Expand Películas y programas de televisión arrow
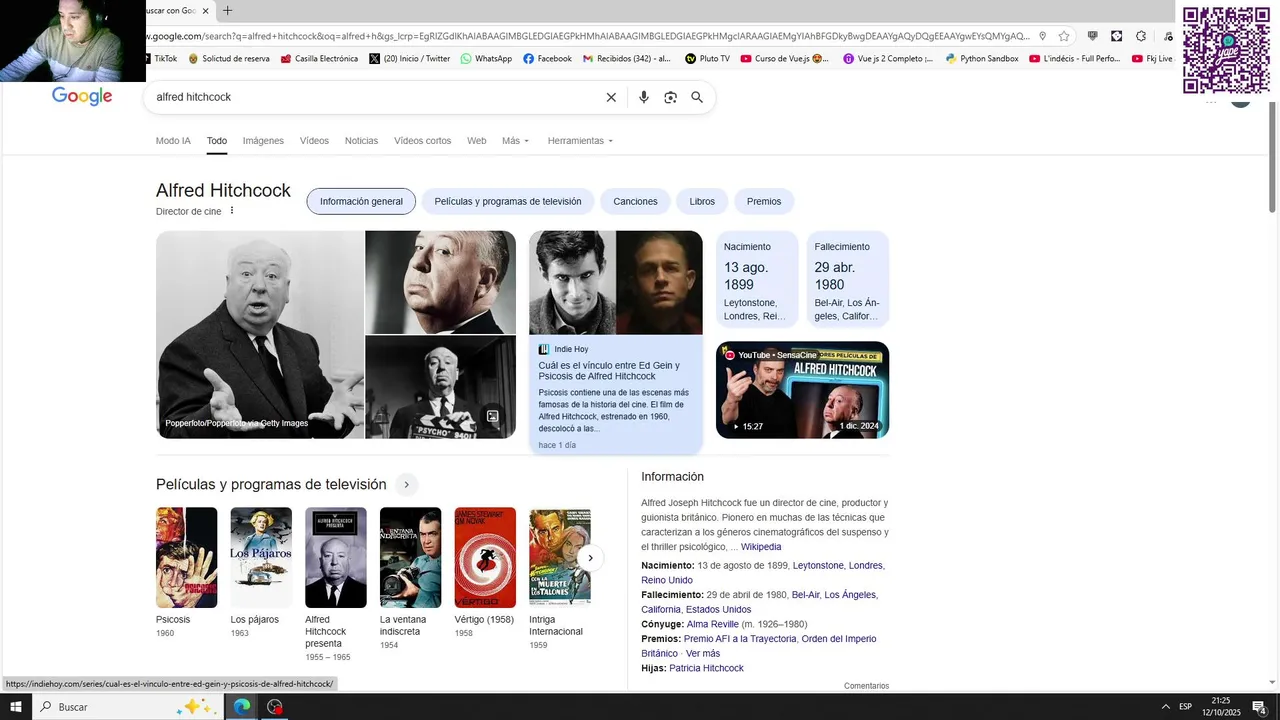The image size is (1280, 720). coord(406,485)
